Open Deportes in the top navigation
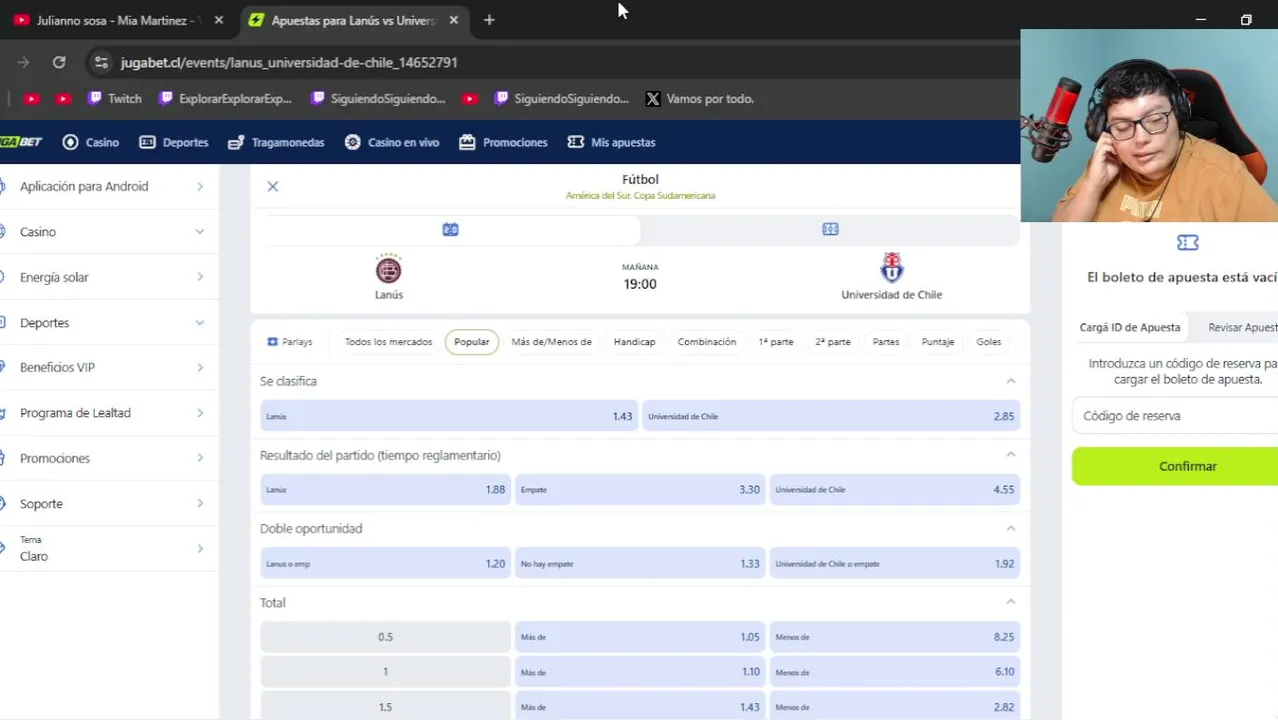This screenshot has width=1278, height=720. pyautogui.click(x=174, y=142)
